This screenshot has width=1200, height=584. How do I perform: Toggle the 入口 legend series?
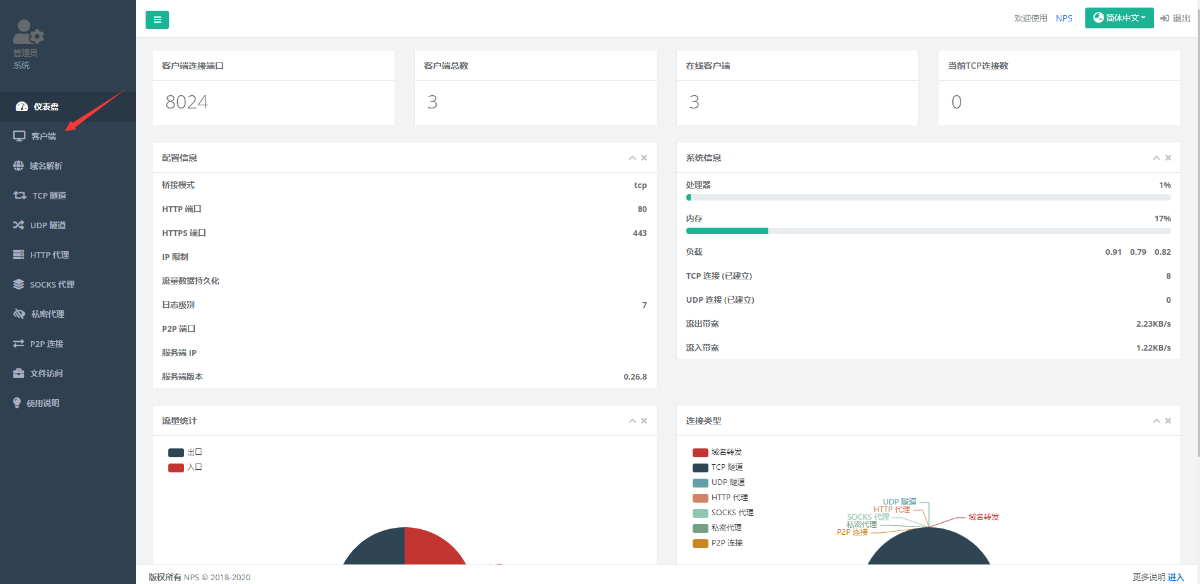click(x=185, y=467)
